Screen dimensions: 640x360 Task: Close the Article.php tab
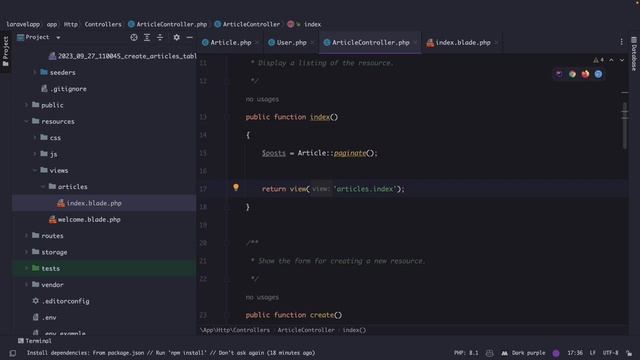257,42
